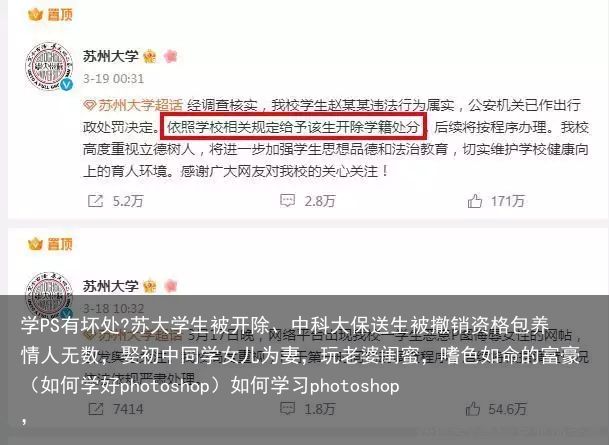This screenshot has height=445, width=609.
Task: Click the repost icon showing 7414
Action: [96, 409]
